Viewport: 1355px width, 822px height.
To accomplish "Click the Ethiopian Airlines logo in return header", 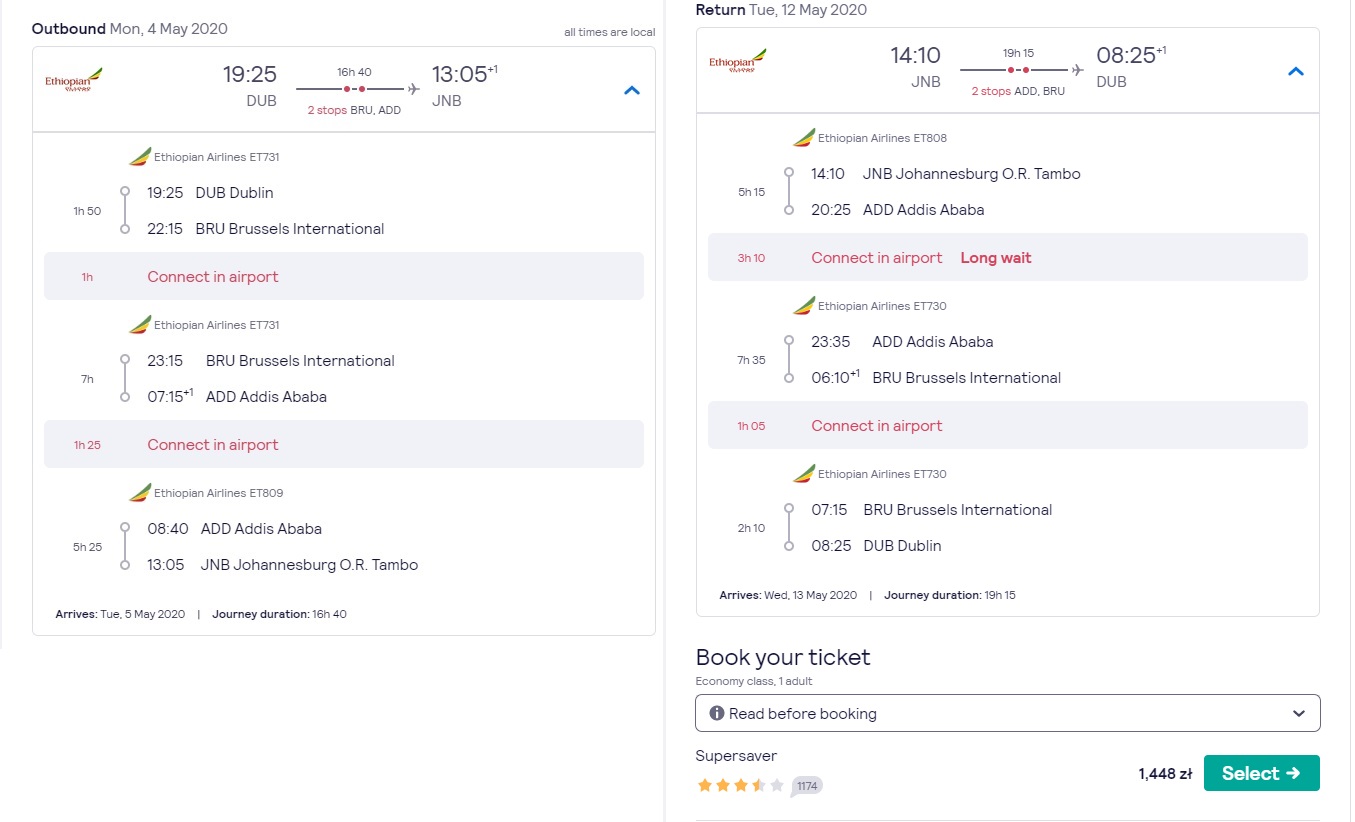I will [x=738, y=61].
